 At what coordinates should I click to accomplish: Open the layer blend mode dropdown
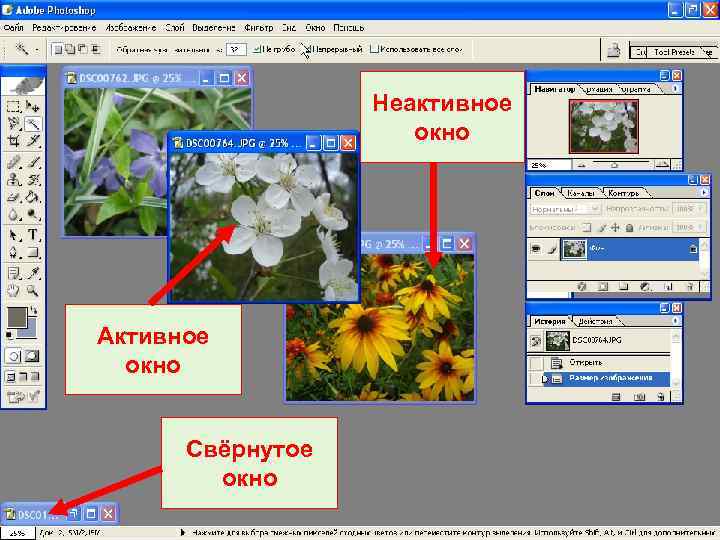[565, 209]
